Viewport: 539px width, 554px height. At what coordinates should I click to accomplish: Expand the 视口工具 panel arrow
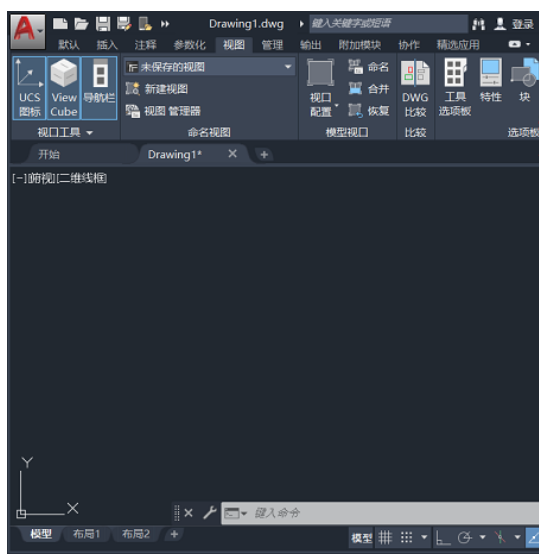[x=90, y=133]
